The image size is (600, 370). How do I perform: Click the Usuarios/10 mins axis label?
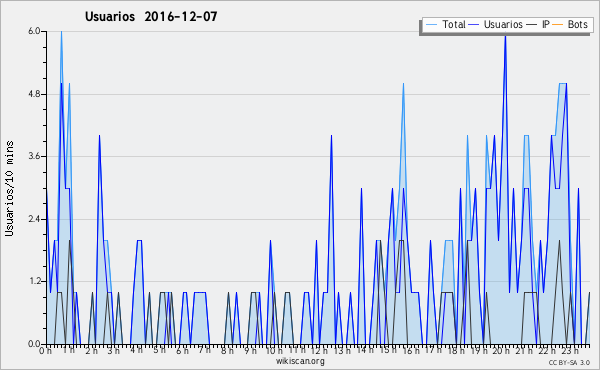pos(9,188)
